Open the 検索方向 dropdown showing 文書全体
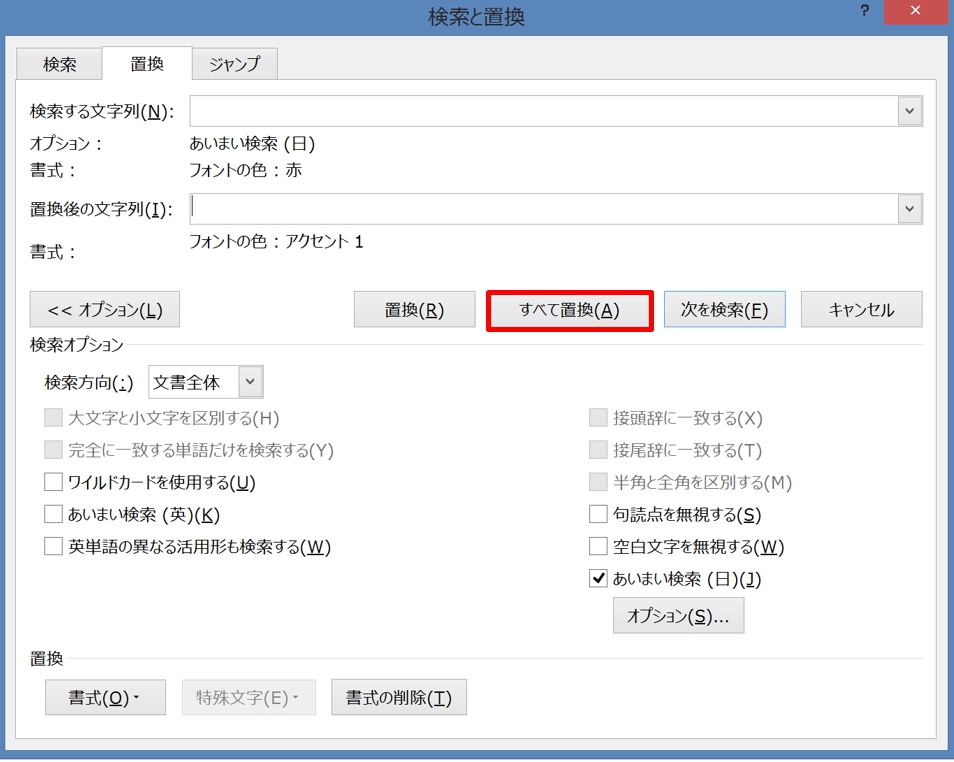 click(206, 382)
